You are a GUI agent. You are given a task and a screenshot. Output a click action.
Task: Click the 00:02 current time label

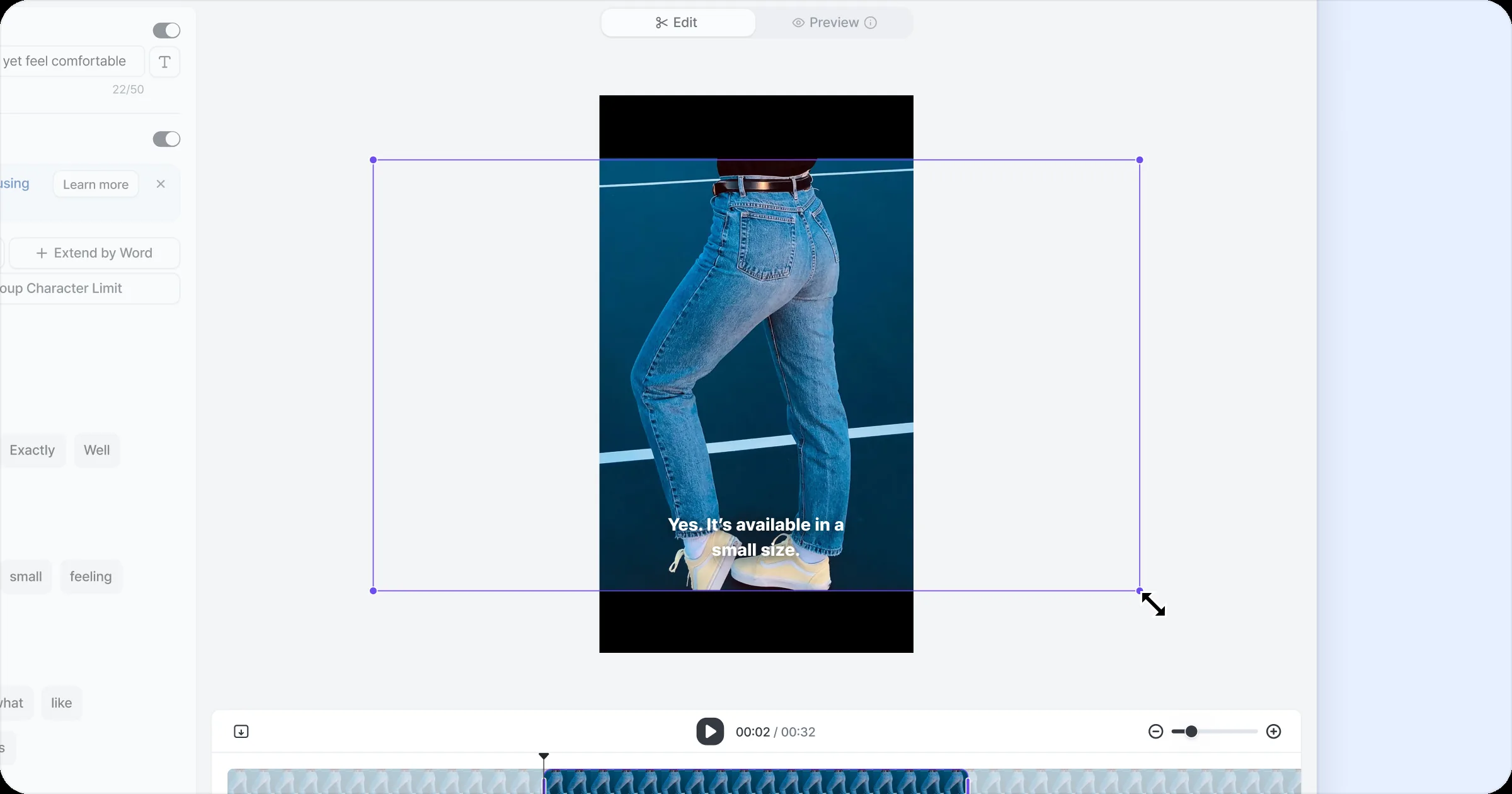coord(753,732)
